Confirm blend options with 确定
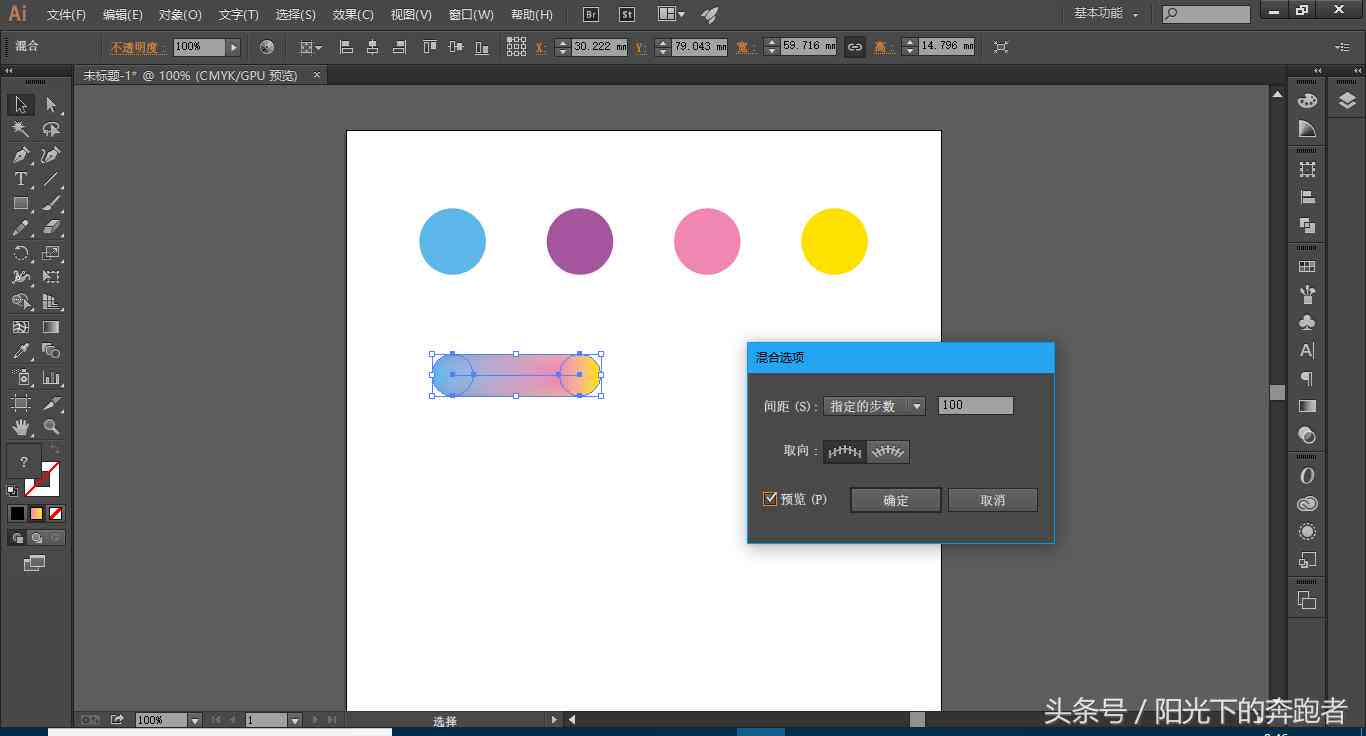This screenshot has height=736, width=1366. point(895,500)
